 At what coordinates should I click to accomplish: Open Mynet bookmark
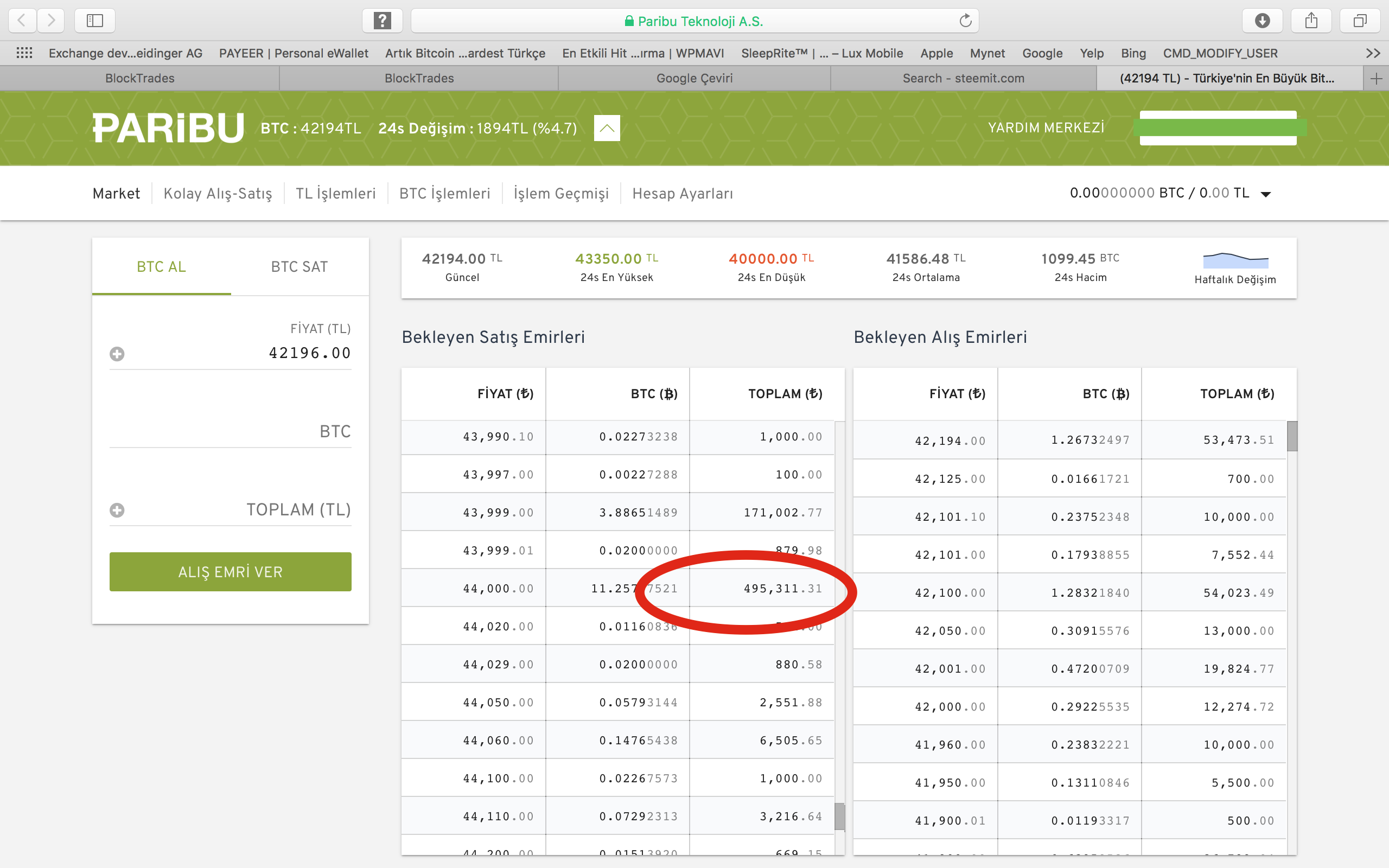(x=987, y=53)
